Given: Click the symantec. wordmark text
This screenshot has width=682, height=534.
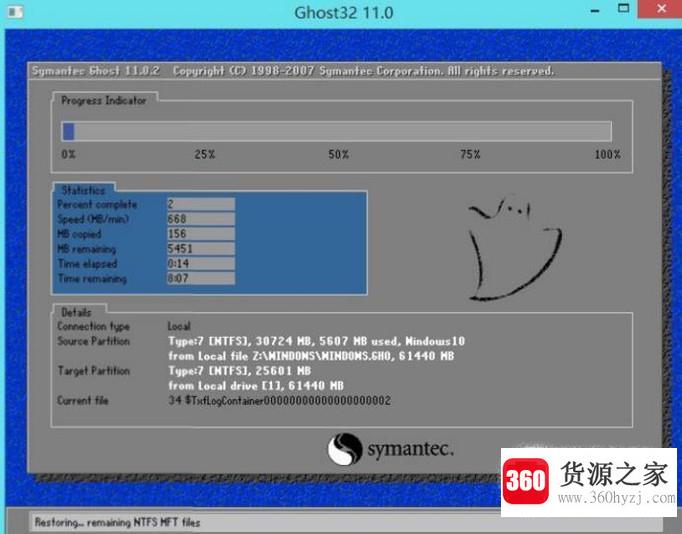Looking at the screenshot, I should [x=411, y=449].
